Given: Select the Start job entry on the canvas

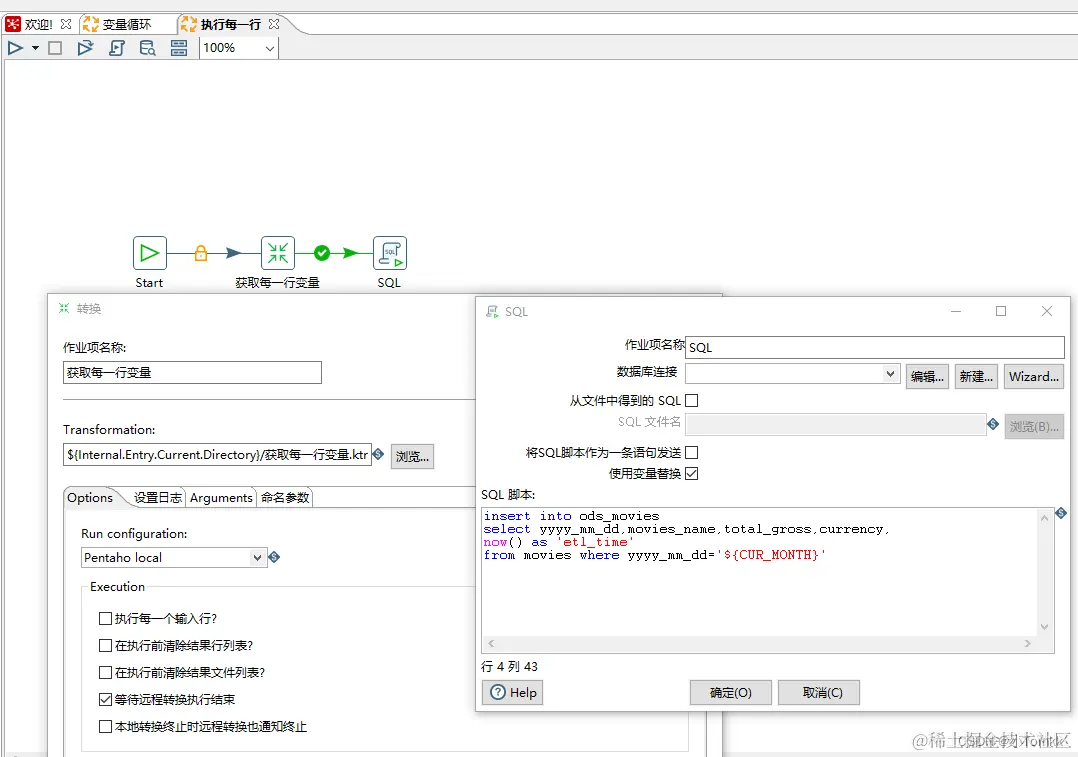Looking at the screenshot, I should (149, 253).
